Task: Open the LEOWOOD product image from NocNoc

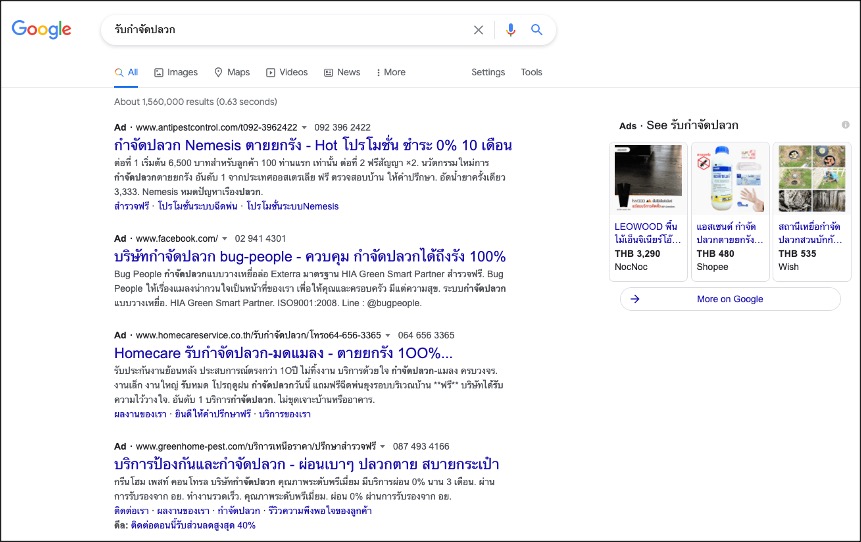Action: pos(648,178)
